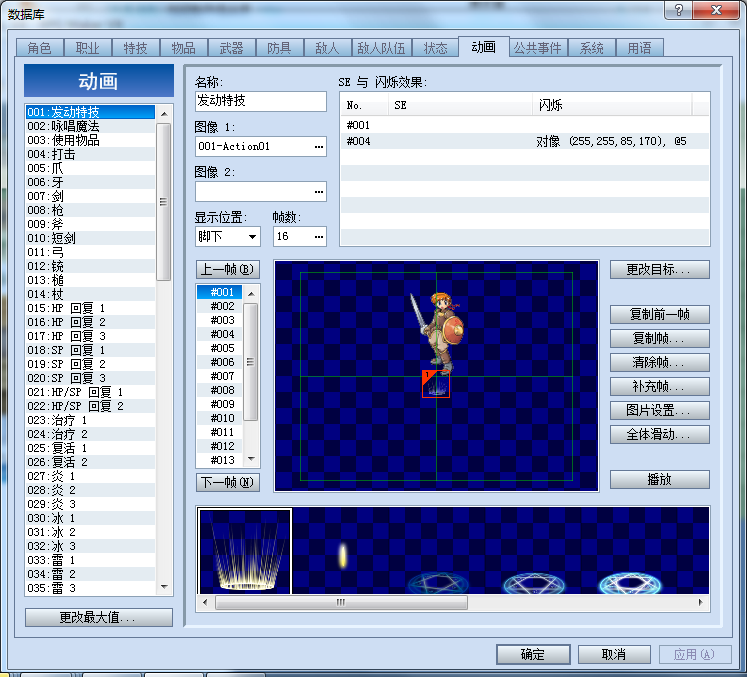Open 图片设置 dialog
Image resolution: width=747 pixels, height=677 pixels.
[659, 410]
